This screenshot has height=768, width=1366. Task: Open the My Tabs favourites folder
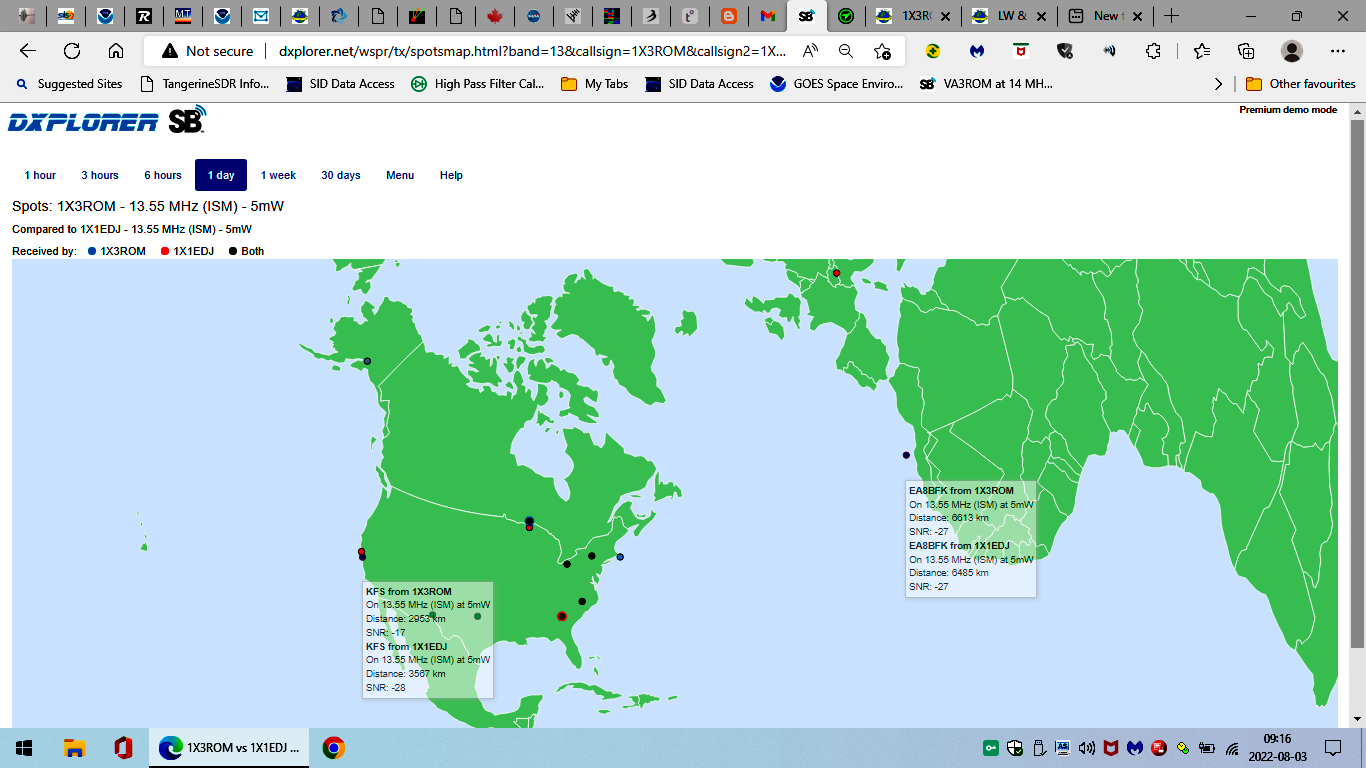pos(594,84)
